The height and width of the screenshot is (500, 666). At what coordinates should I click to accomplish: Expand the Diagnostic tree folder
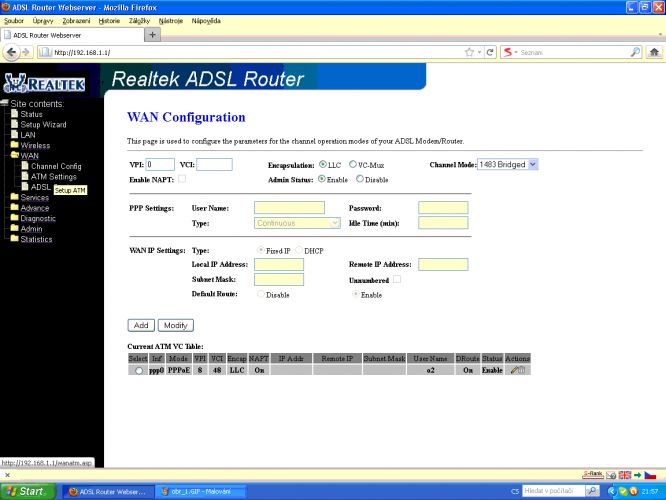coord(14,218)
